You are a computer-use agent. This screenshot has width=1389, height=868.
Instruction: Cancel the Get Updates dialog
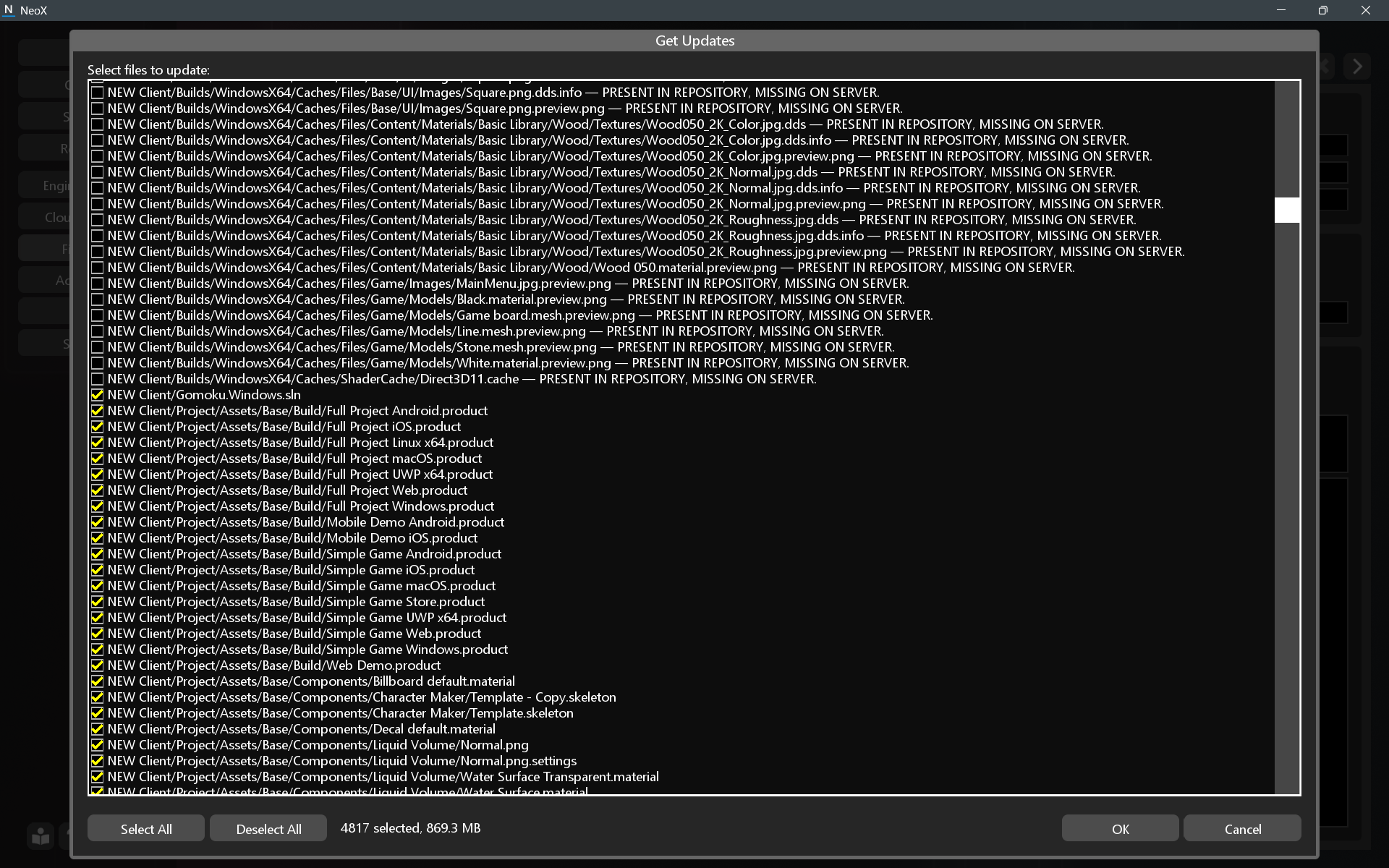pyautogui.click(x=1242, y=829)
